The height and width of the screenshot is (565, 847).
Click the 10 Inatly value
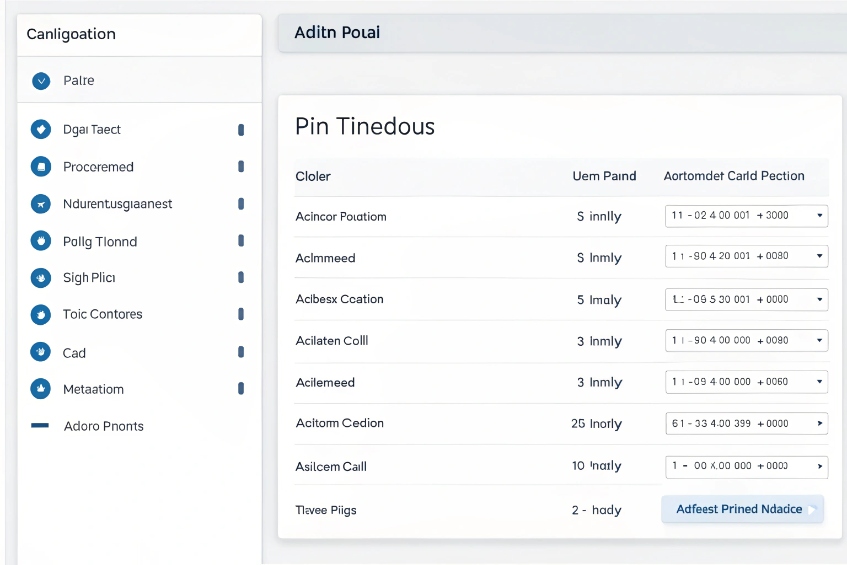[x=596, y=466]
